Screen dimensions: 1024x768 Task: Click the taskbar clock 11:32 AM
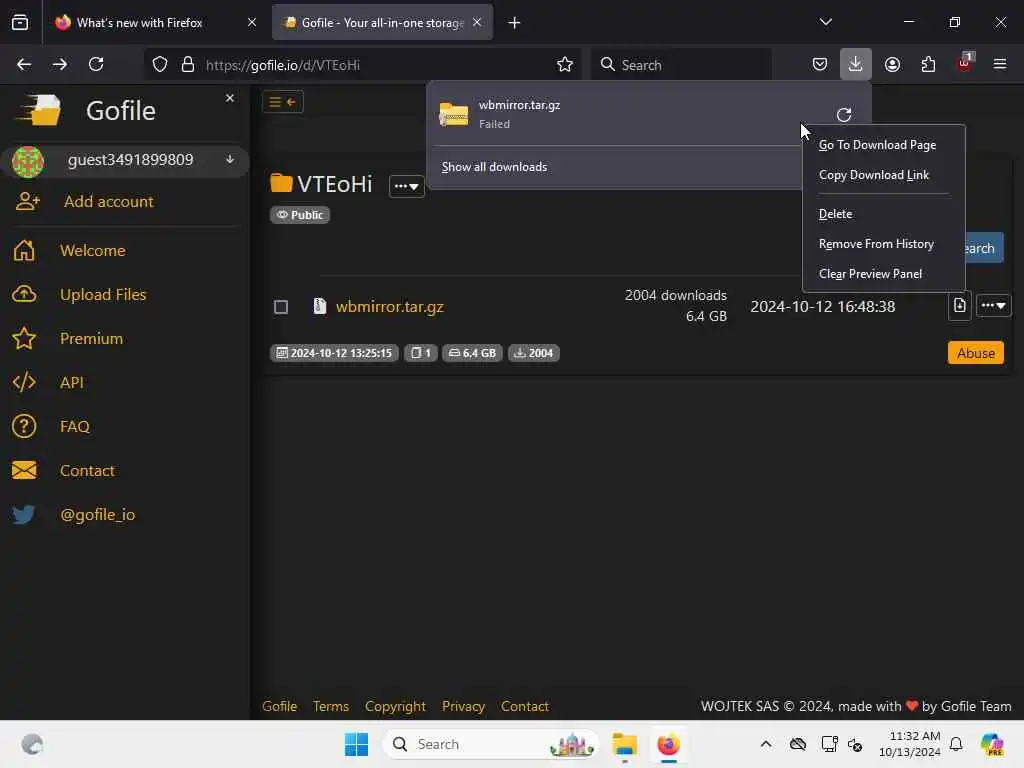[910, 744]
